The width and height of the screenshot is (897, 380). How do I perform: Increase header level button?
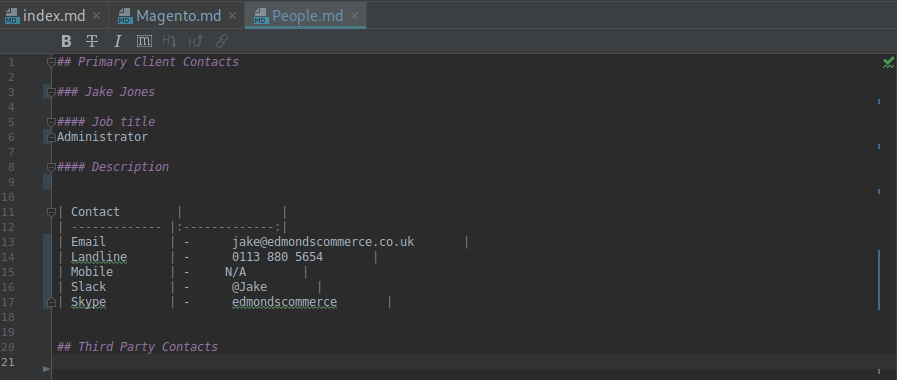tap(196, 41)
